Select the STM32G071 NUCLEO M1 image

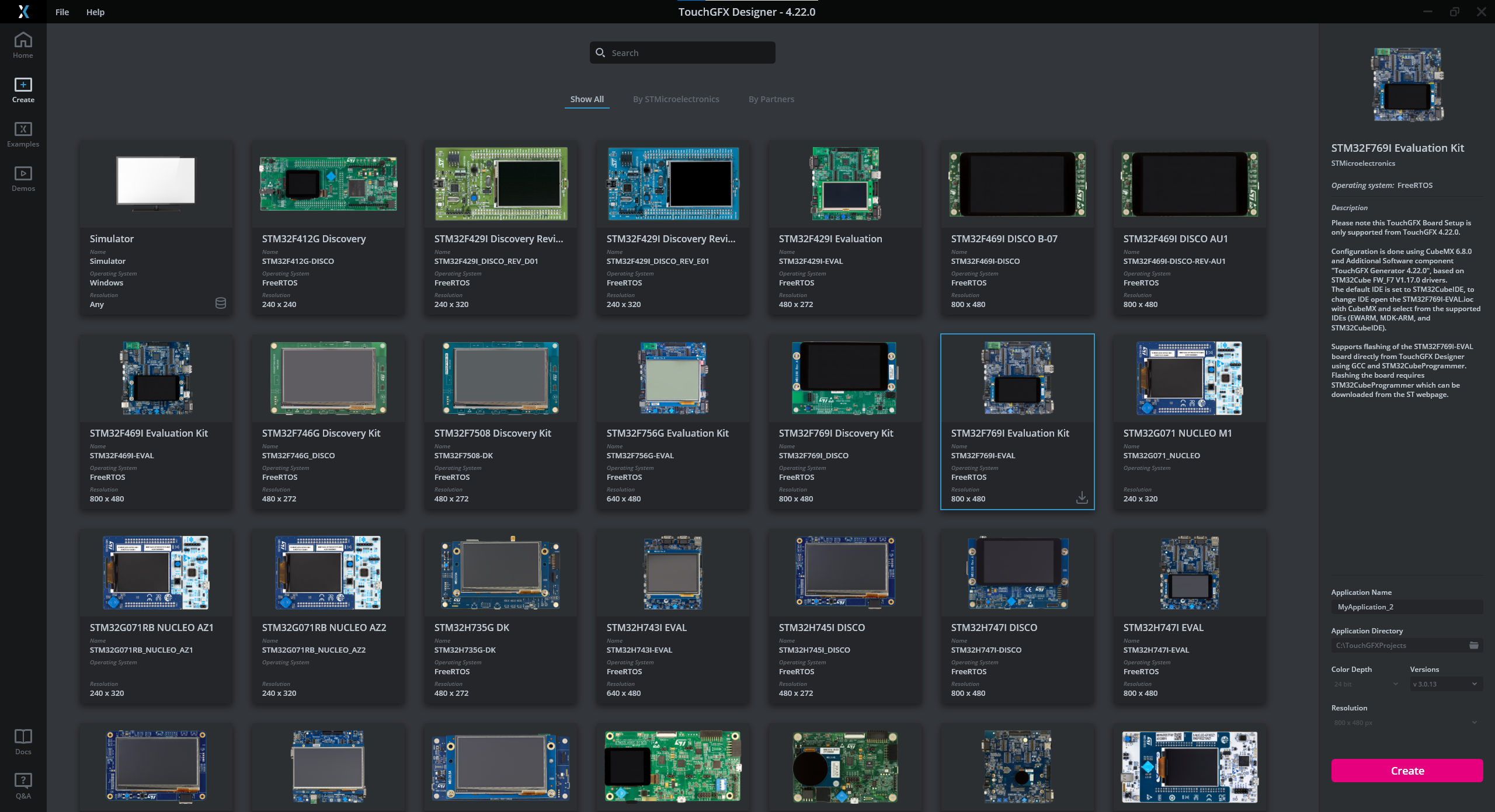(x=1190, y=378)
